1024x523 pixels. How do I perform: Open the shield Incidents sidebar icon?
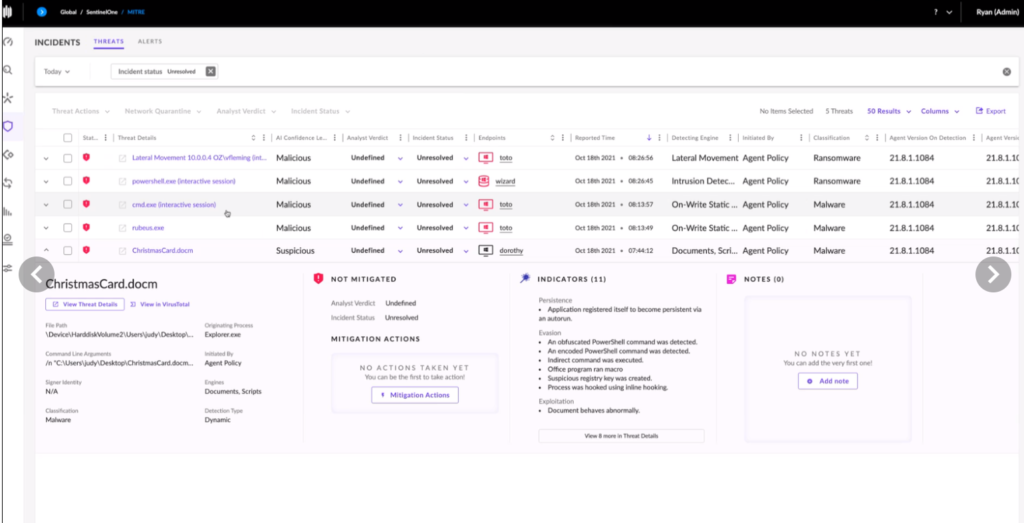(8, 126)
